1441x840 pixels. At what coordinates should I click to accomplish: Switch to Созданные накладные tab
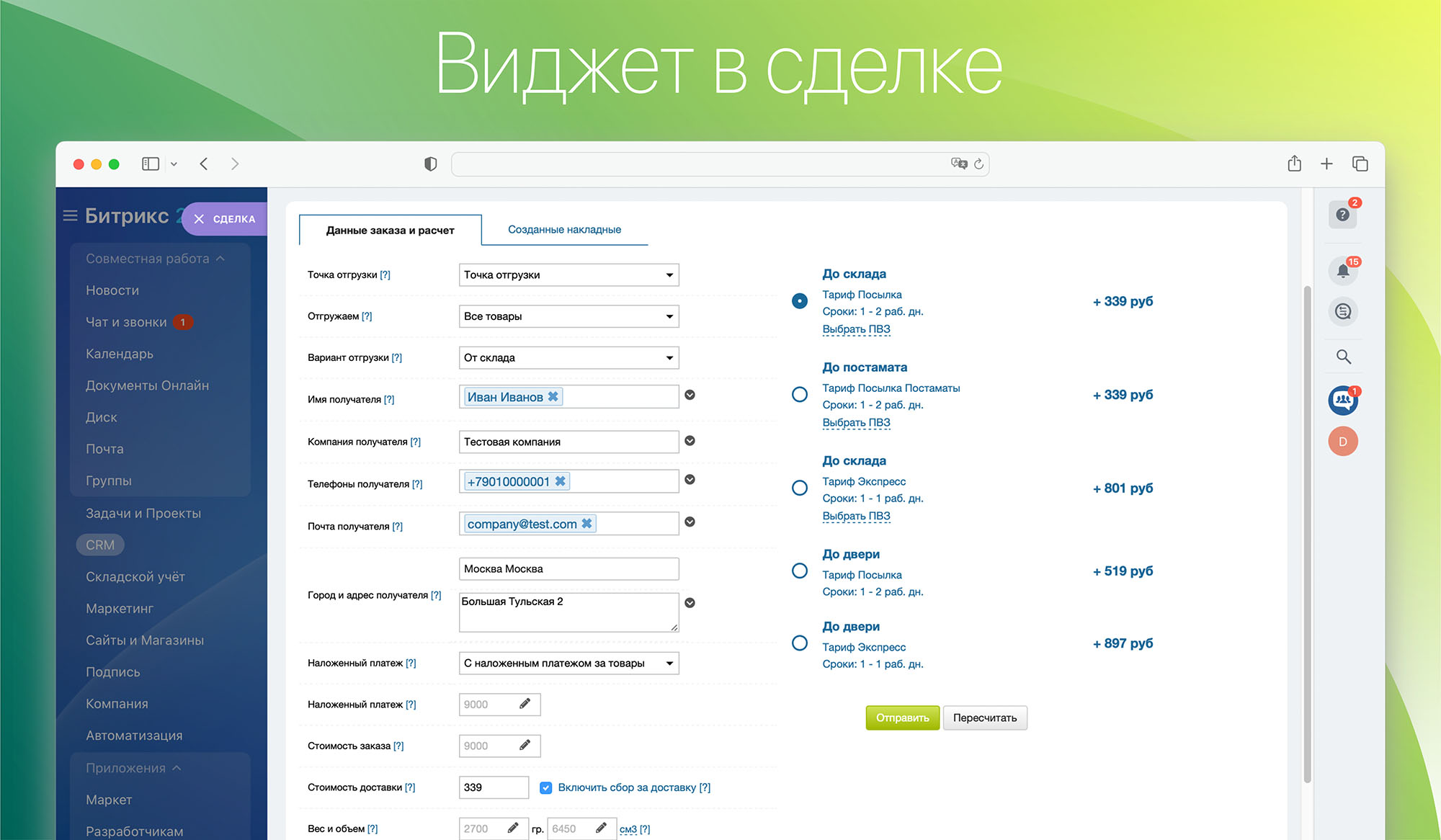564,230
